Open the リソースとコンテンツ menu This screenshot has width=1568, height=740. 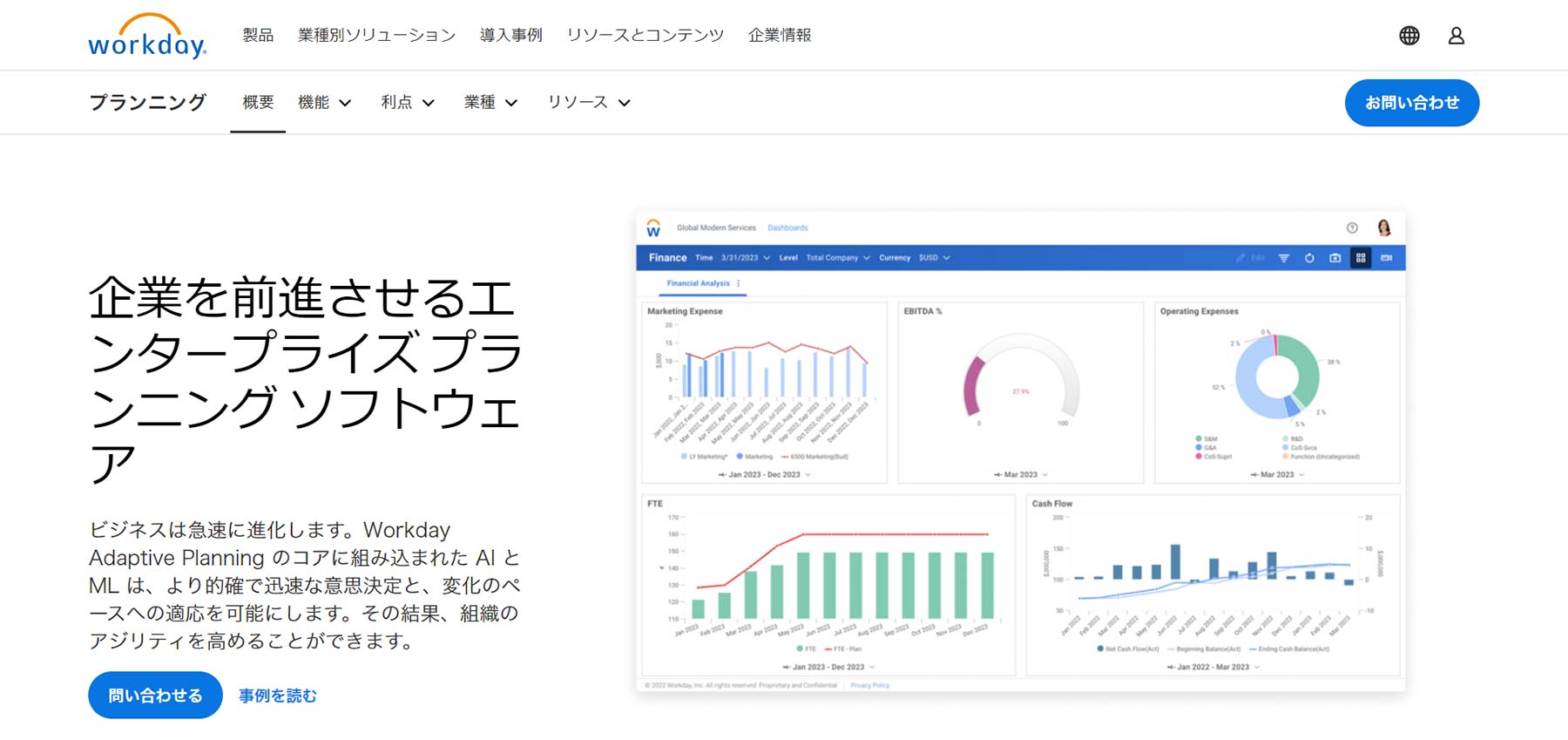tap(645, 36)
